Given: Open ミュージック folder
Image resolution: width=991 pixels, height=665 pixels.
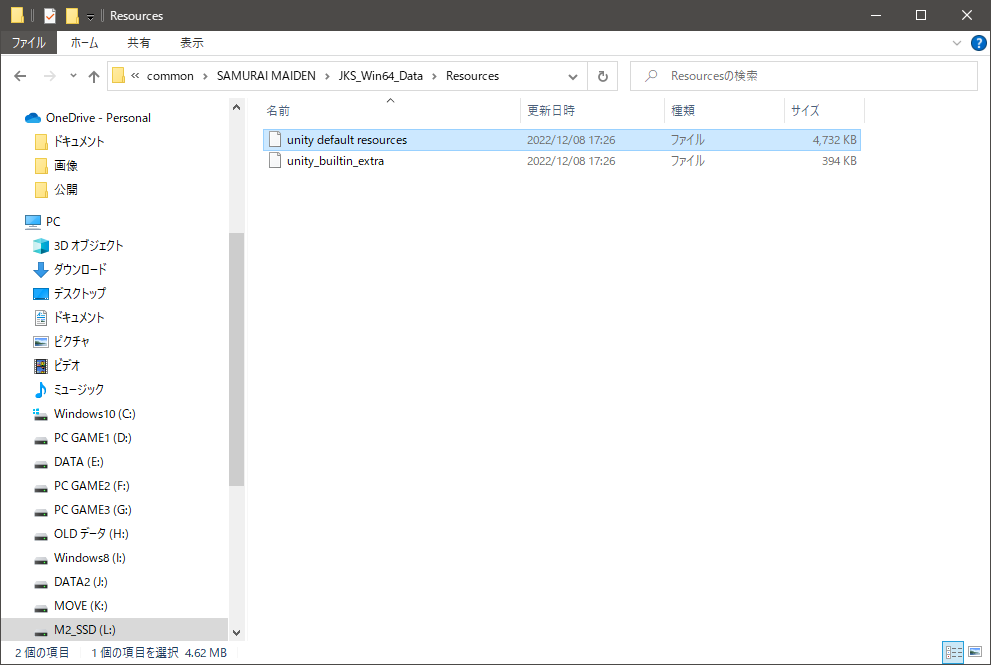Looking at the screenshot, I should [x=78, y=389].
